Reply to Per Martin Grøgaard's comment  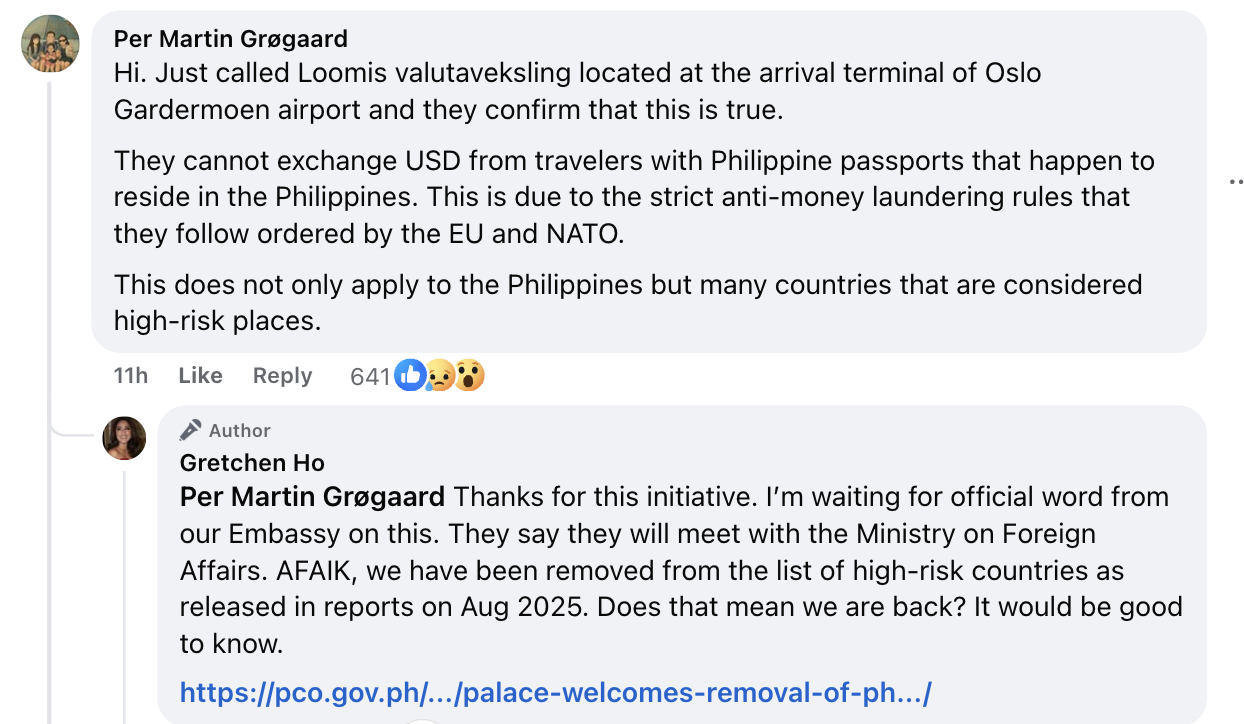(x=282, y=376)
